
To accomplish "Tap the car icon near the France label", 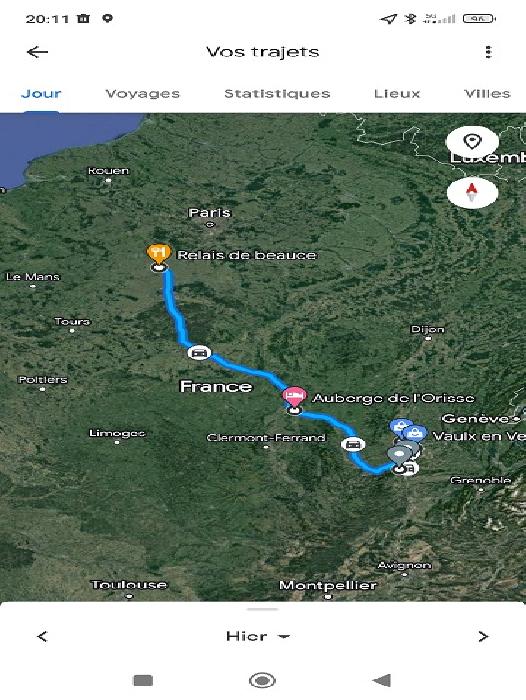I will pos(199,353).
